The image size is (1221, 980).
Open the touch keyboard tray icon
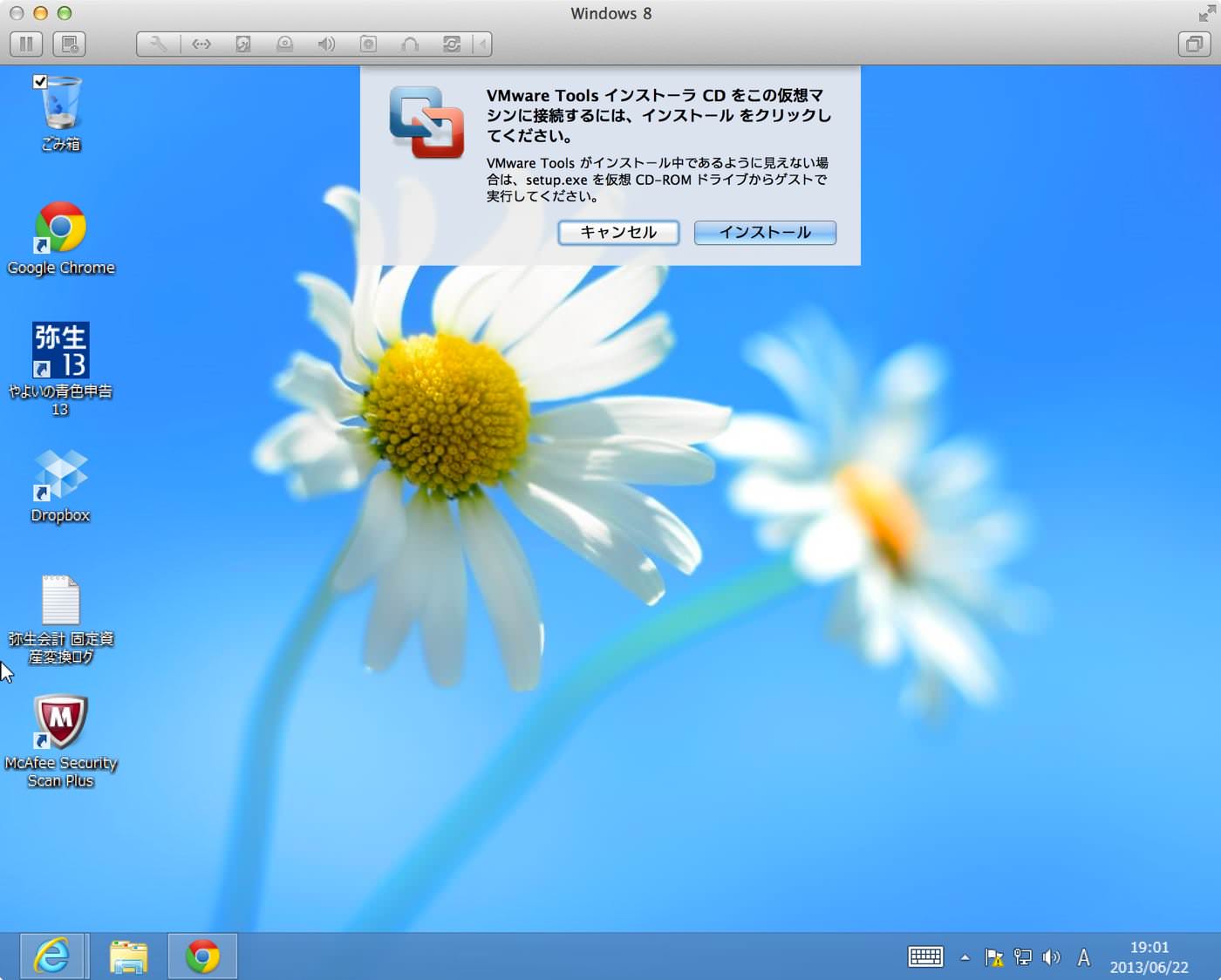point(925,956)
